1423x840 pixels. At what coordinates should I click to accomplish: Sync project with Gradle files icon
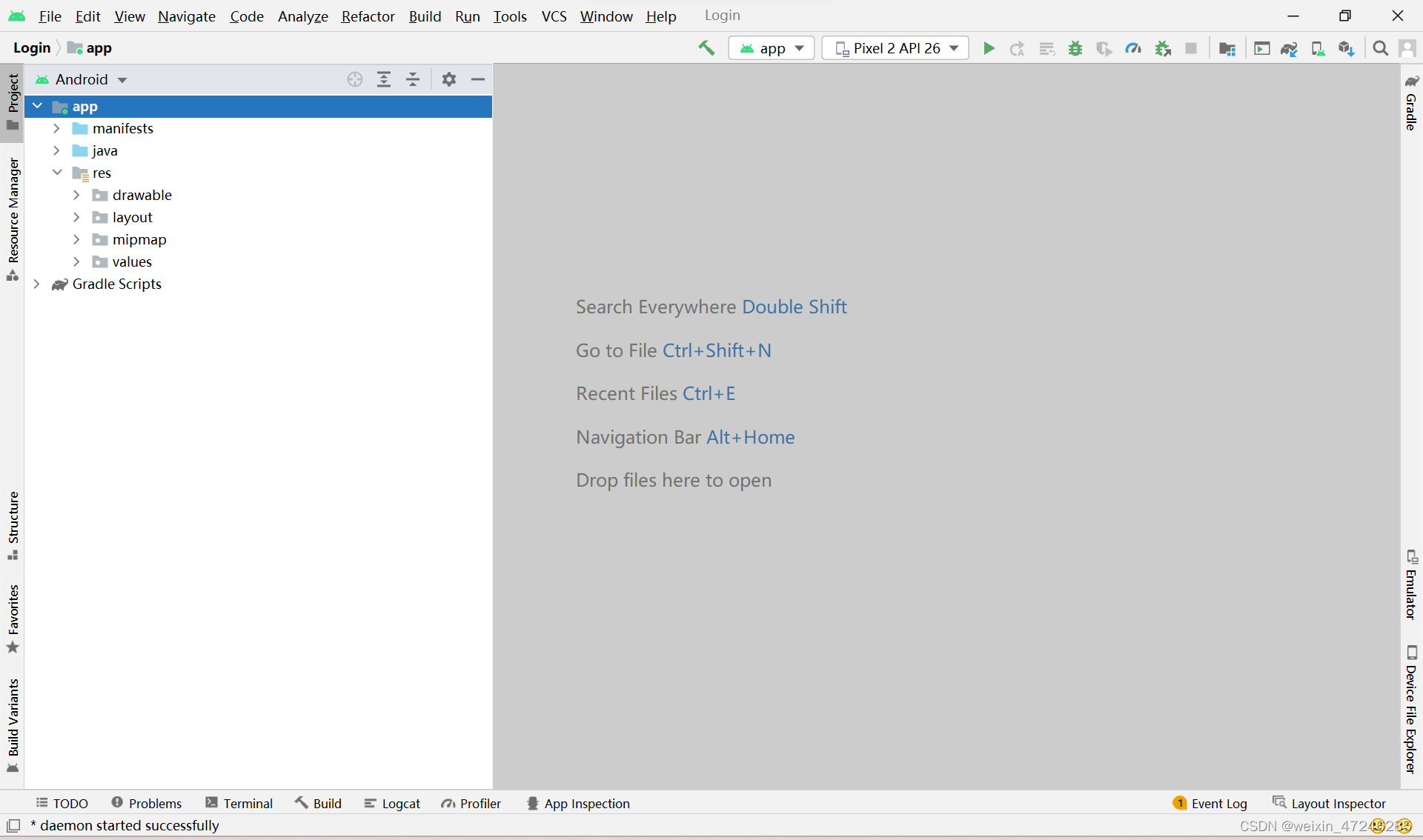pos(1290,48)
